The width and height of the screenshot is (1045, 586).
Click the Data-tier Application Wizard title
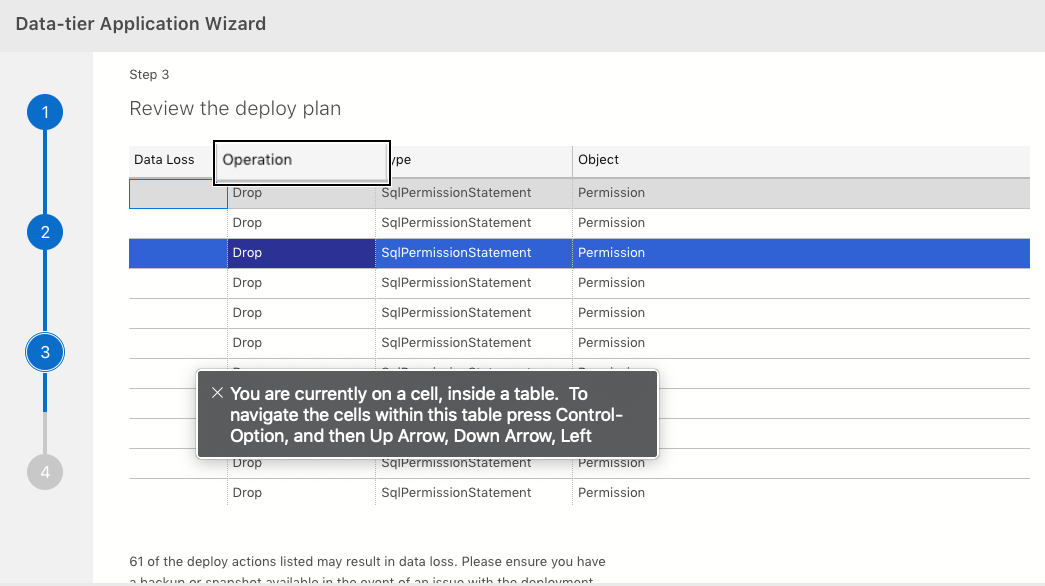140,23
